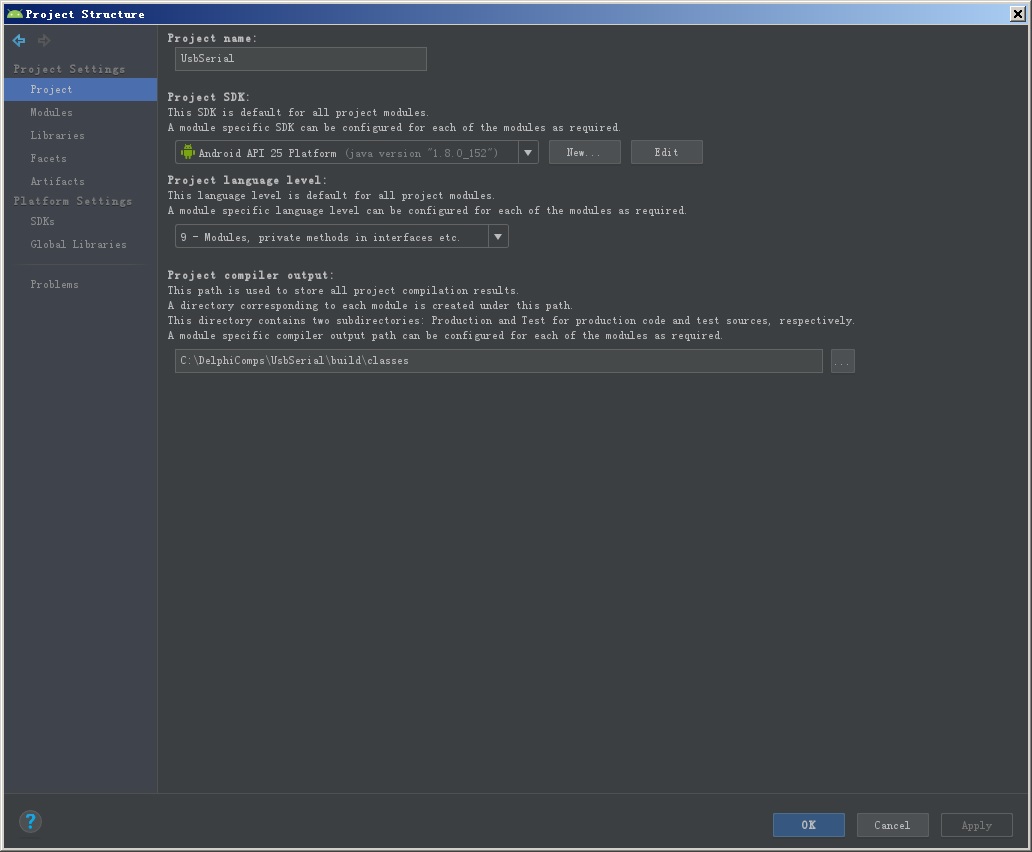Click the compiler output path field
The width and height of the screenshot is (1032, 852).
[x=498, y=361]
